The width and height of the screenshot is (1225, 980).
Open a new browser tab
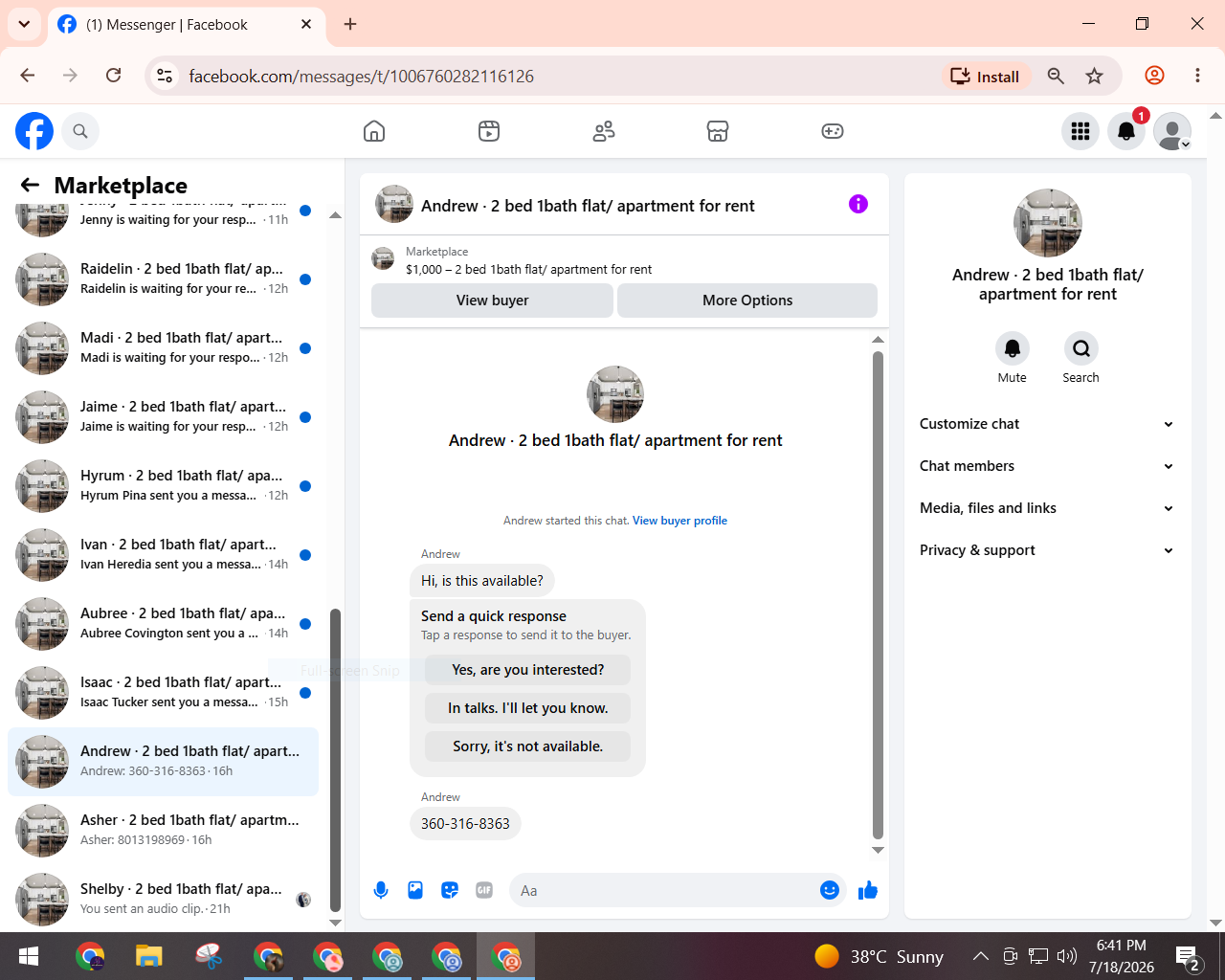[x=350, y=24]
